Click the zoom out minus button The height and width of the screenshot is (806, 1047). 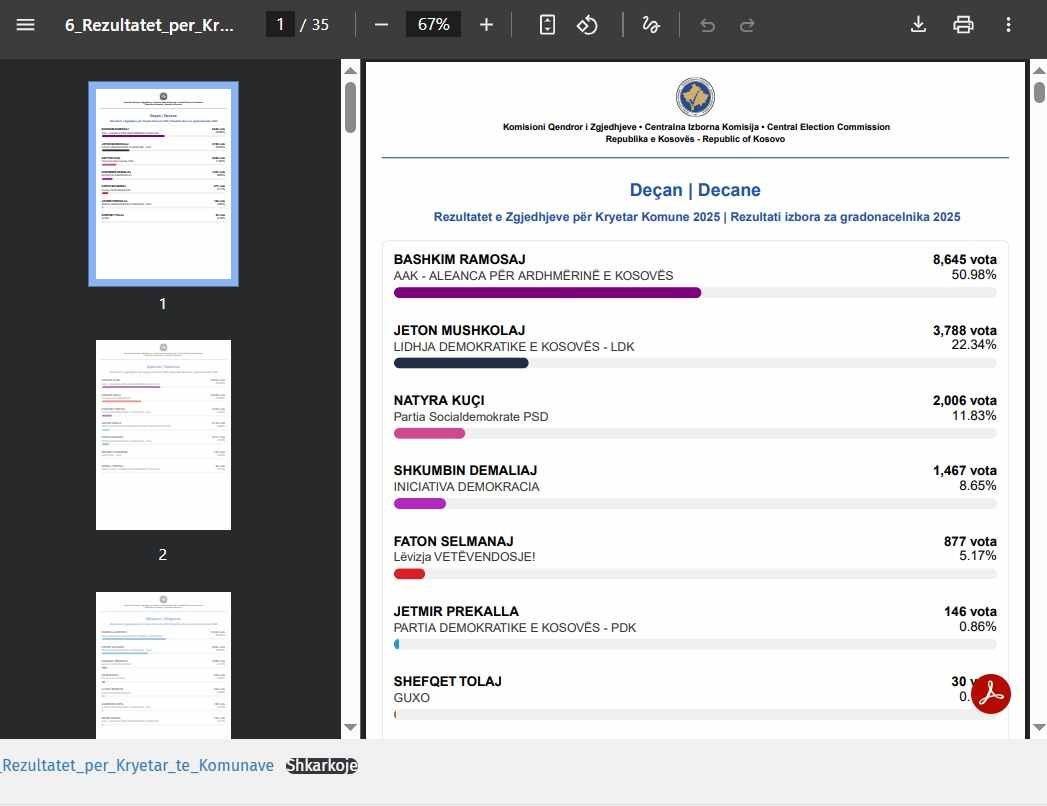tap(381, 25)
